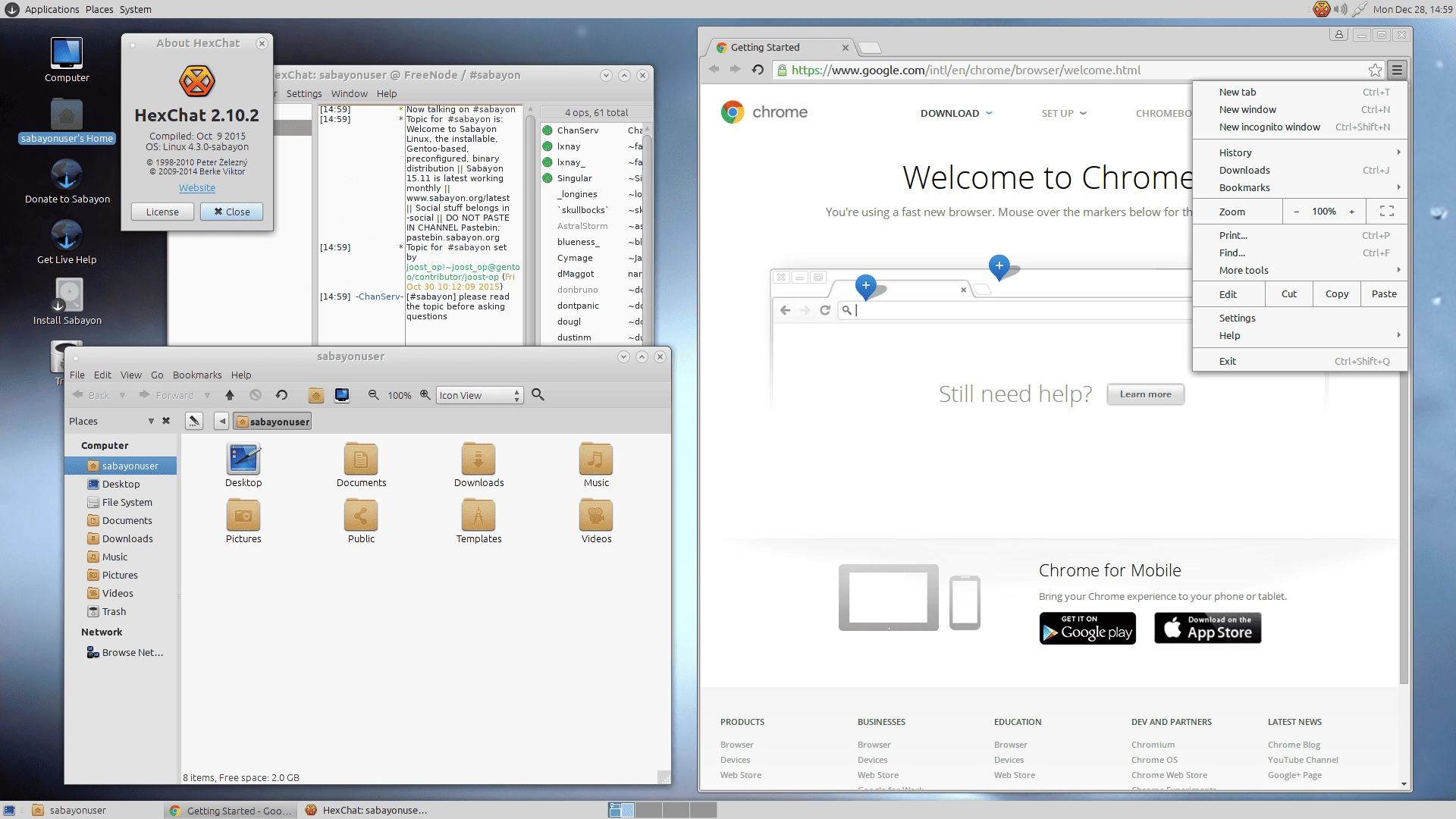Open the Videos folder icon in main pane
The image size is (1456, 819).
click(596, 521)
